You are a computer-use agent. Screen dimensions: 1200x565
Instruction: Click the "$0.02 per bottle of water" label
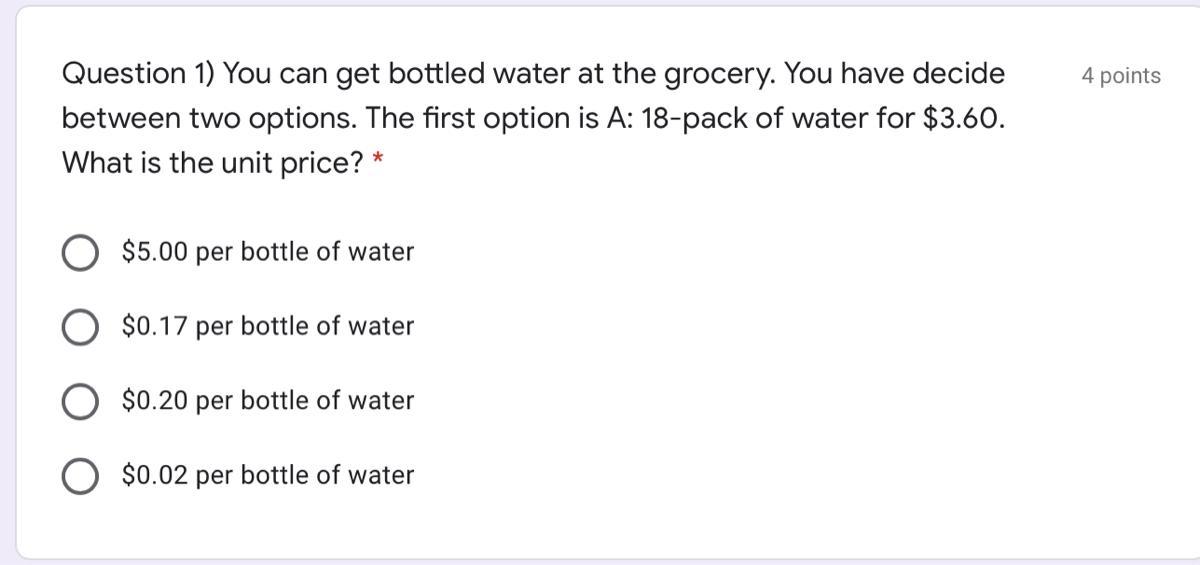pyautogui.click(x=267, y=475)
